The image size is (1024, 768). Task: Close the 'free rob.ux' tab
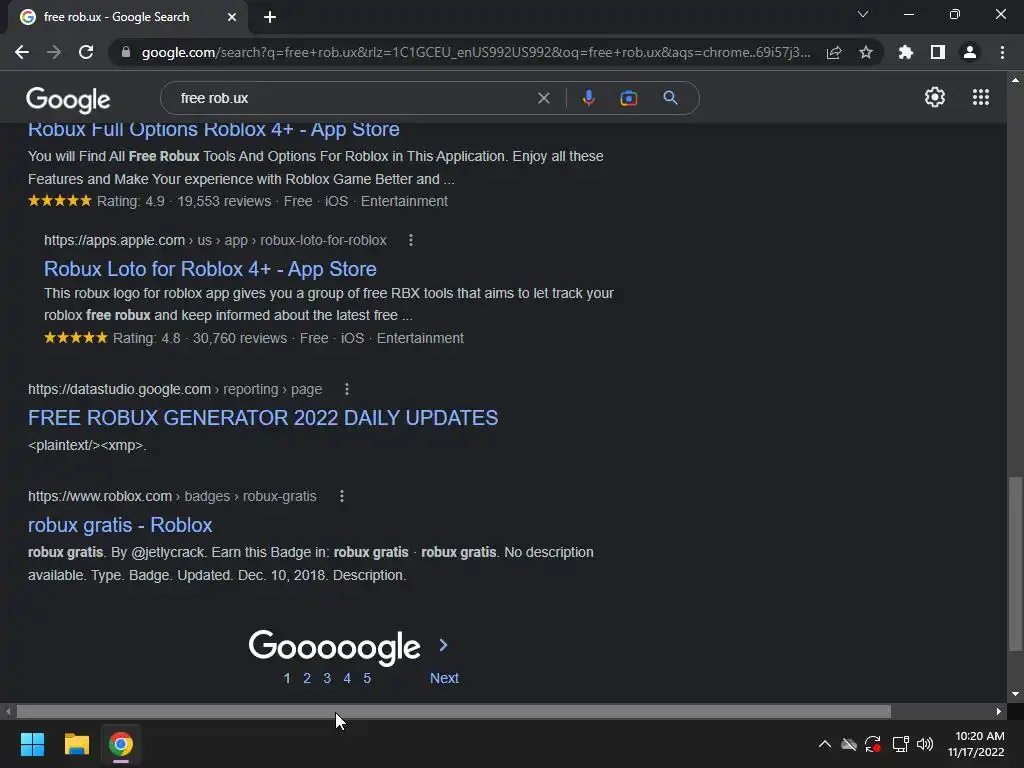click(x=232, y=17)
